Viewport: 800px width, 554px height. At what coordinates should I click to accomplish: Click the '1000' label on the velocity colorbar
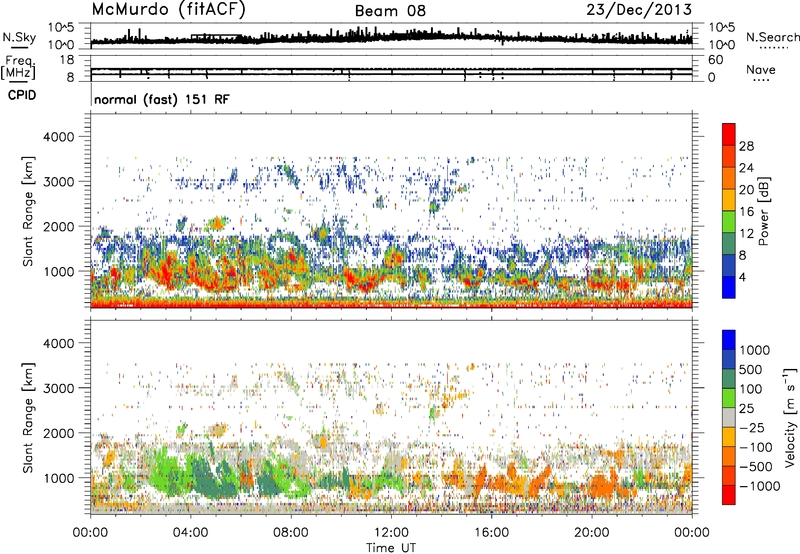tap(755, 350)
